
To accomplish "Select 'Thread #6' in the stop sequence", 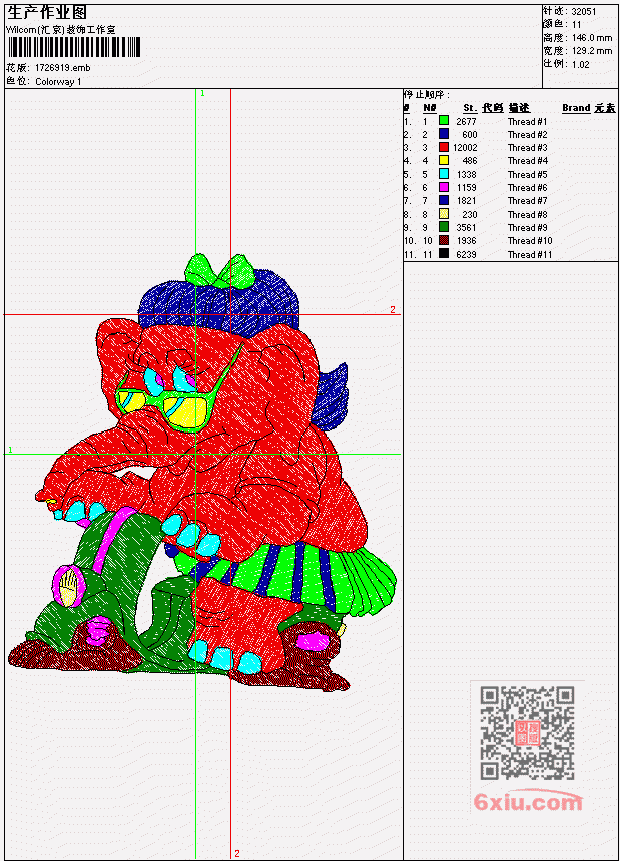I will click(x=527, y=188).
